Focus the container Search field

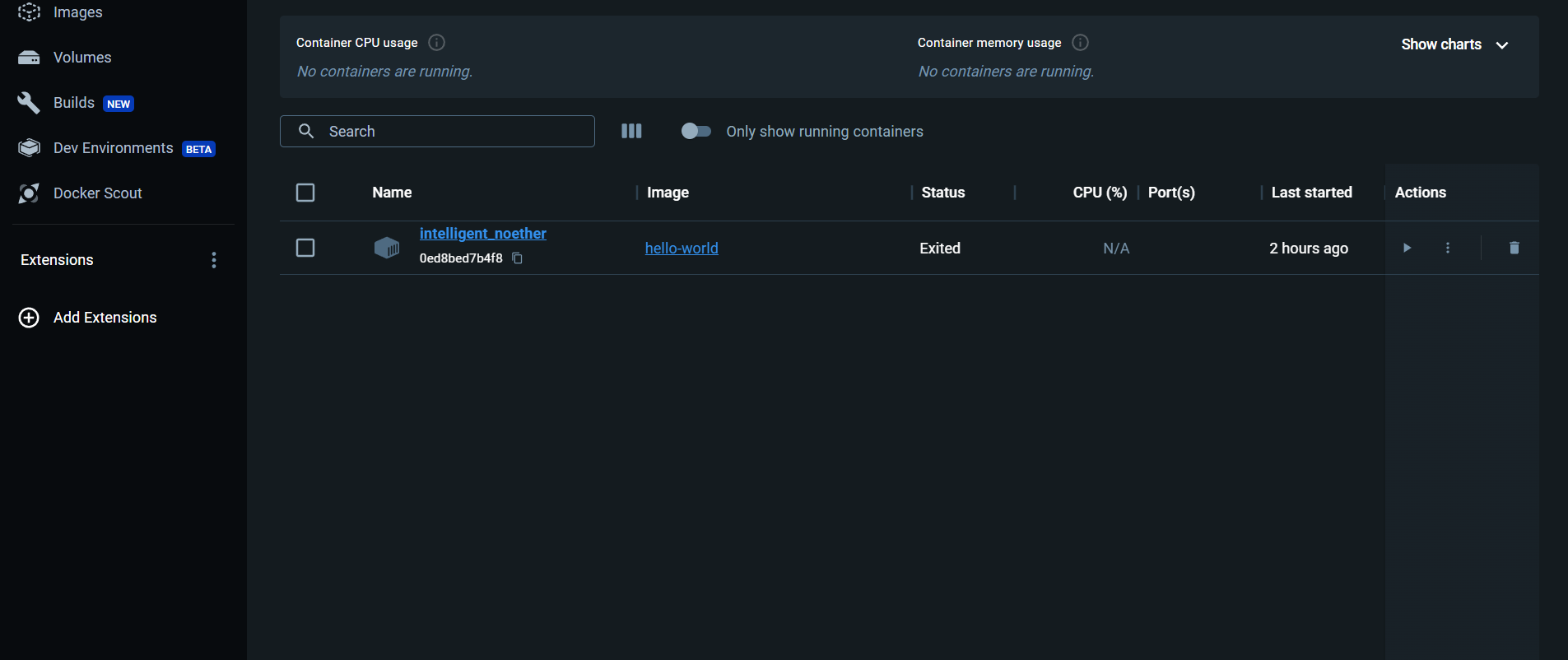click(437, 131)
